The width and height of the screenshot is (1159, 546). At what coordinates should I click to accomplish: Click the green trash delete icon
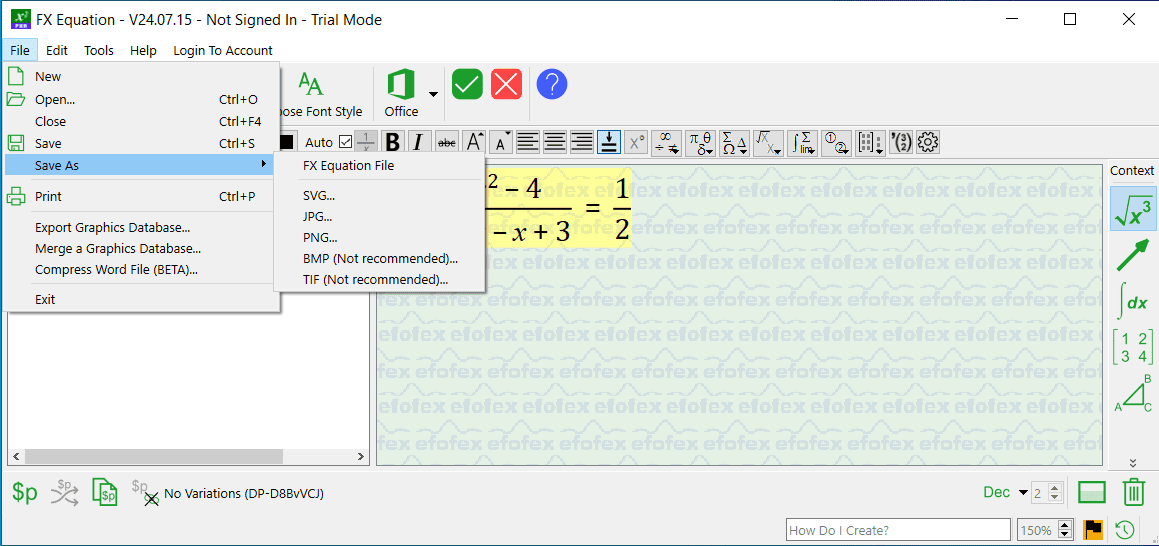[1134, 492]
